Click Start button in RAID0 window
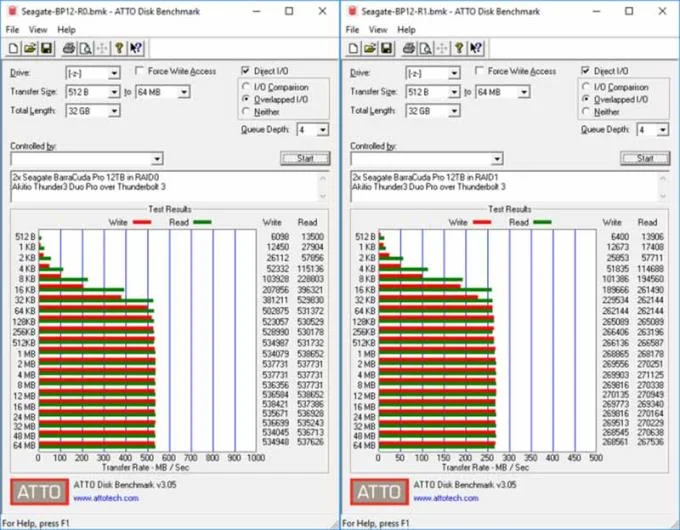The height and width of the screenshot is (530, 680). click(305, 159)
